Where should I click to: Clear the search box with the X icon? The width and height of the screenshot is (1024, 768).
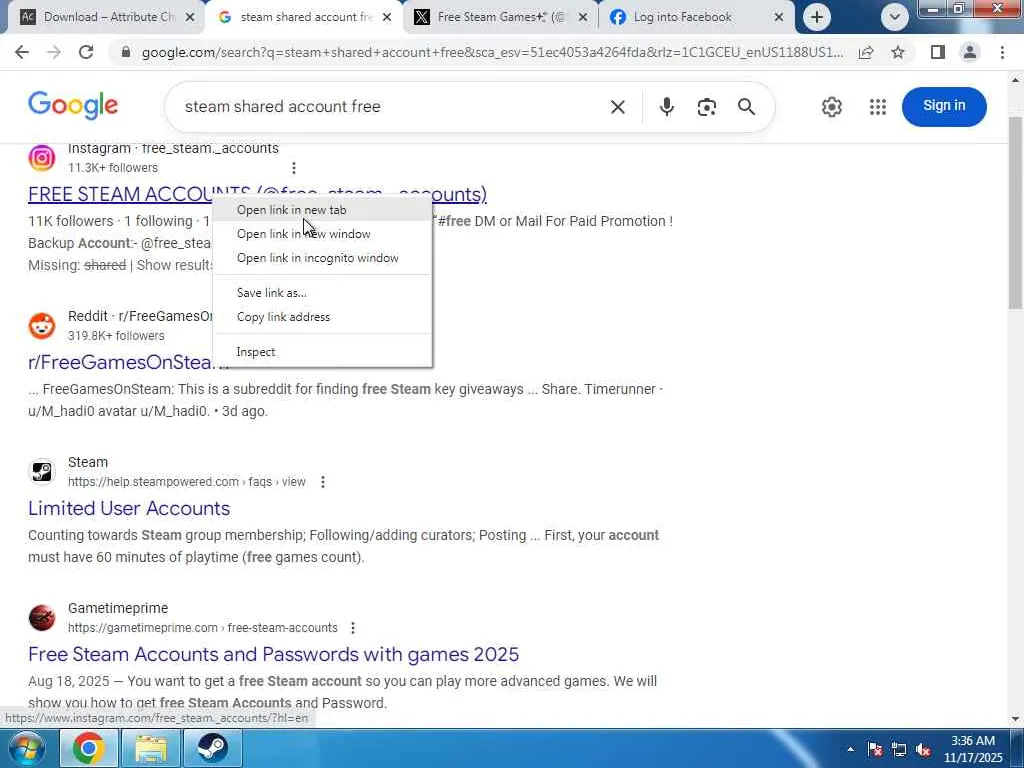point(617,106)
